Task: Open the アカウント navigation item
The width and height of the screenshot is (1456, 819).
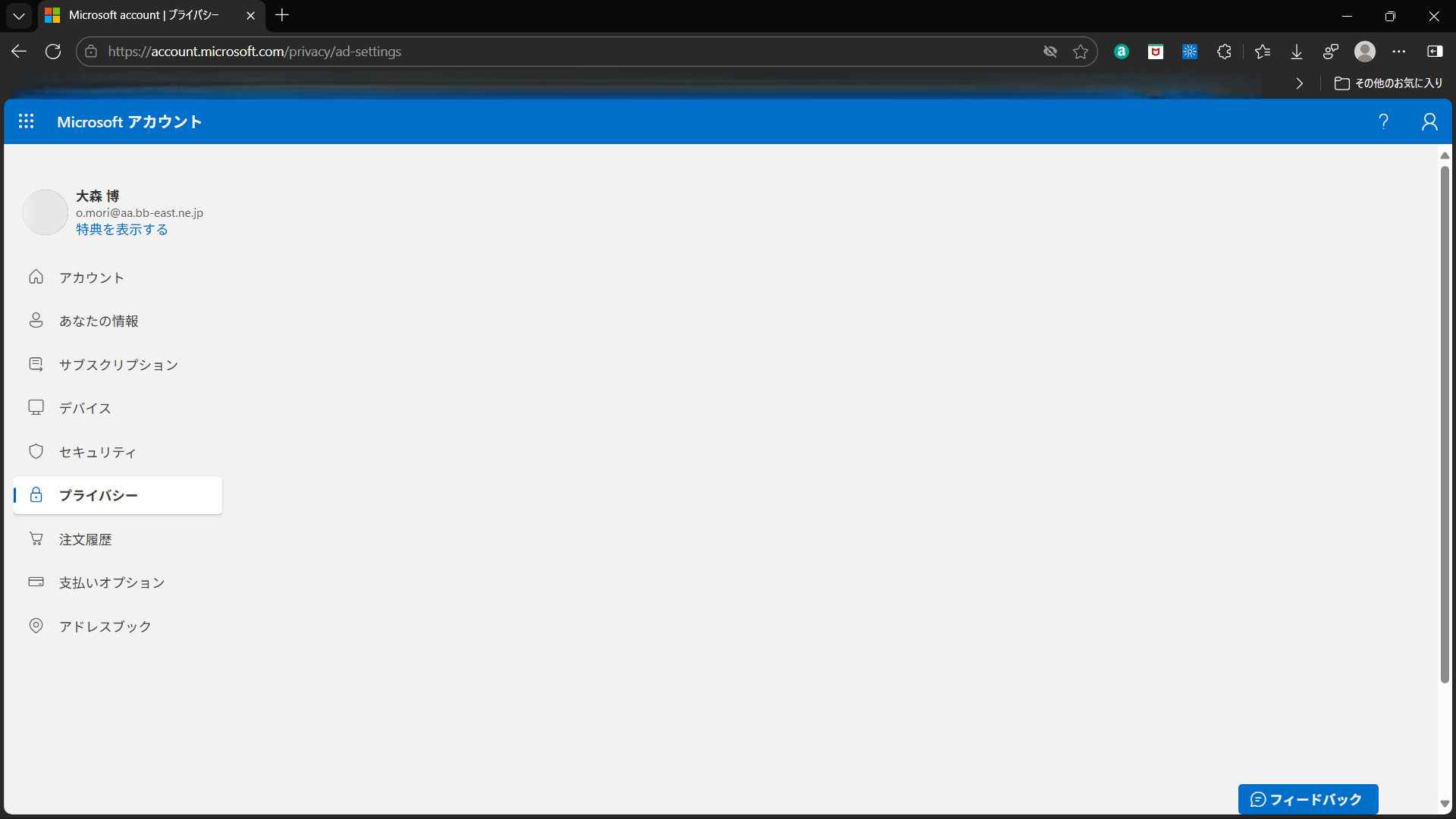Action: (x=118, y=278)
